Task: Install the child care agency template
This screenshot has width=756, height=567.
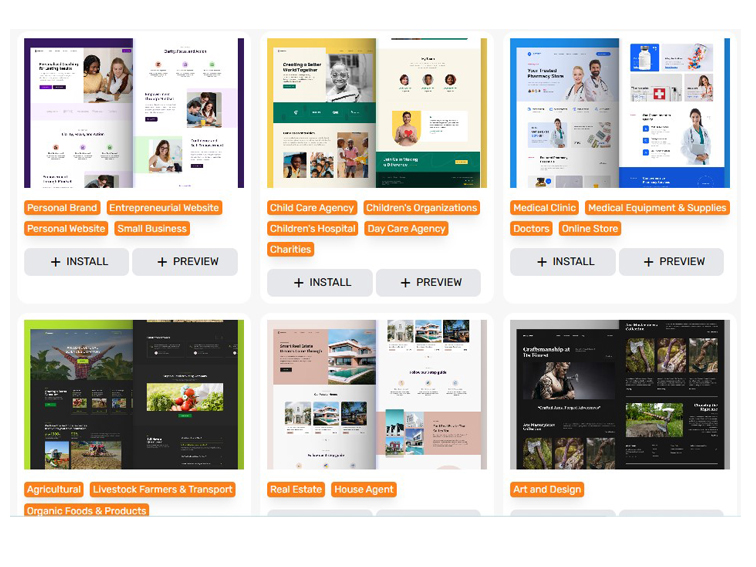Action: 320,283
